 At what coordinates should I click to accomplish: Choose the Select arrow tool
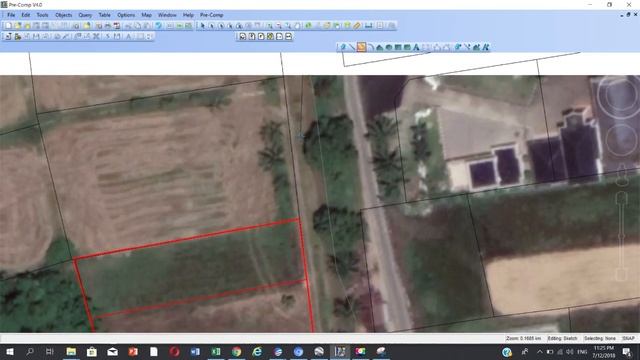pyautogui.click(x=202, y=25)
